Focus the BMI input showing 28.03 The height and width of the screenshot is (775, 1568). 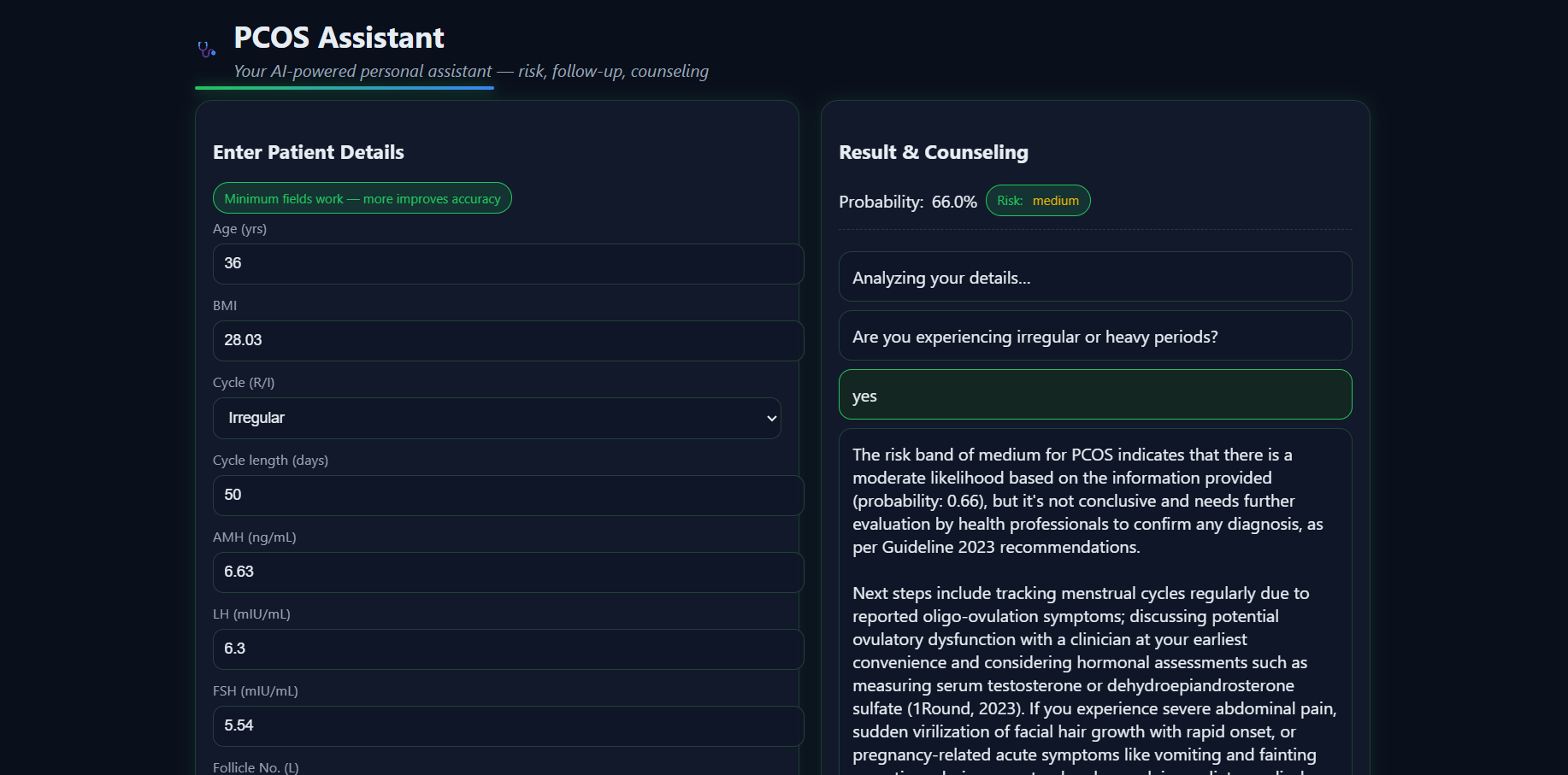(508, 341)
